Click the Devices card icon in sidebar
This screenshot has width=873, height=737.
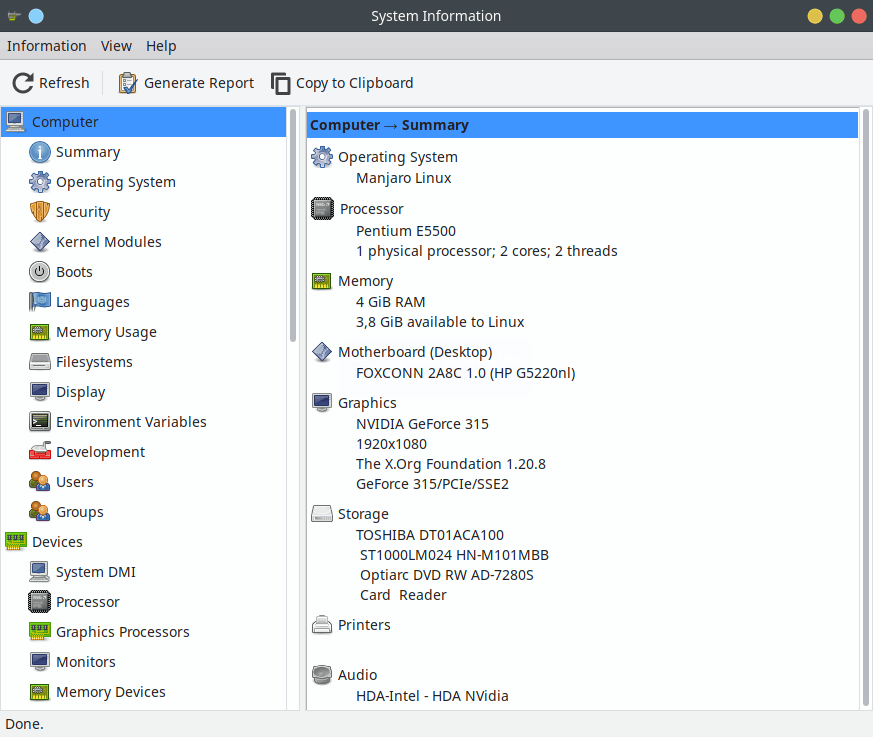pyautogui.click(x=16, y=541)
